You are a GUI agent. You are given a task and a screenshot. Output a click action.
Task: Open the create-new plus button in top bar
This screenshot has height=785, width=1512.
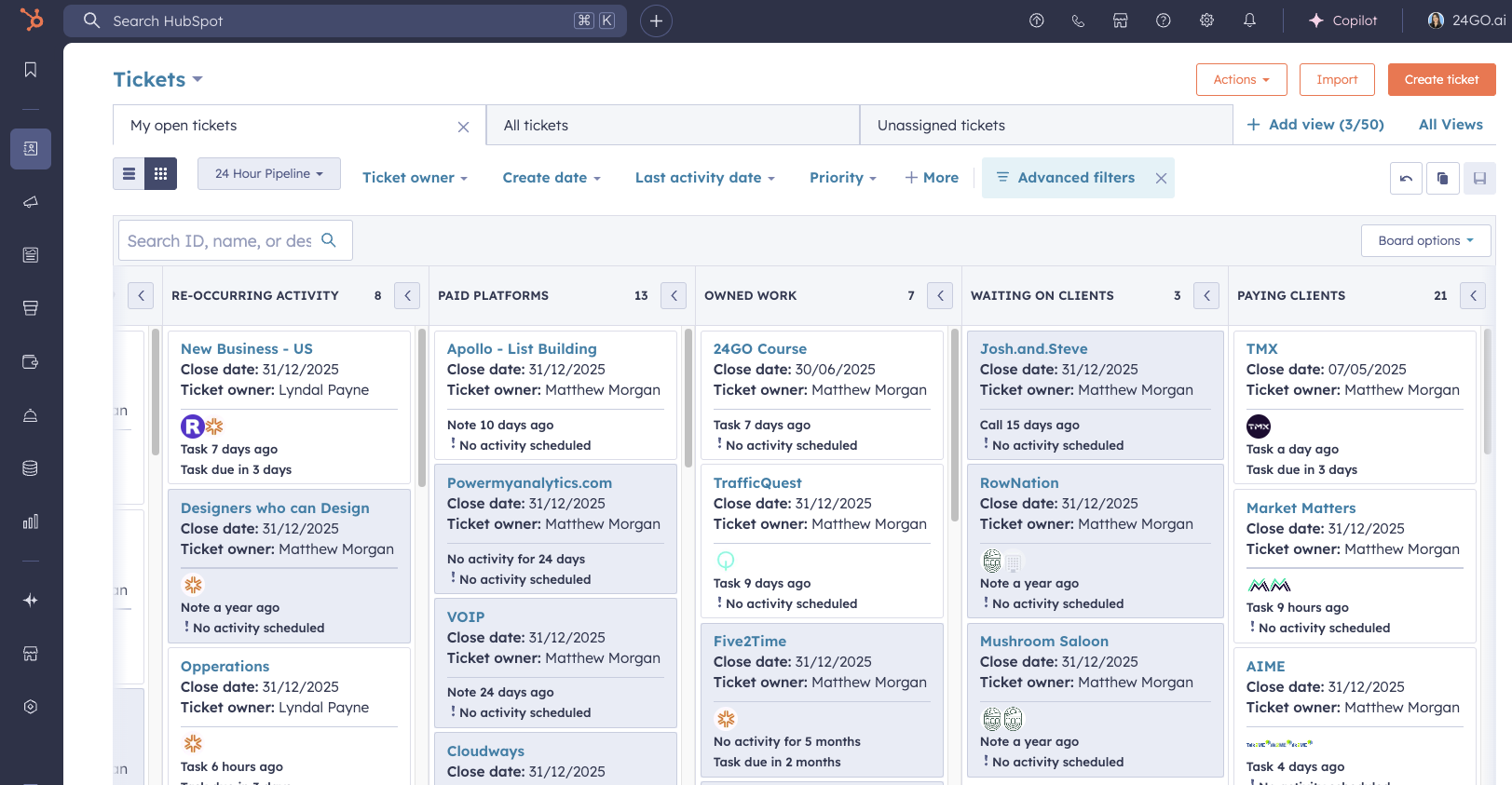pos(656,20)
